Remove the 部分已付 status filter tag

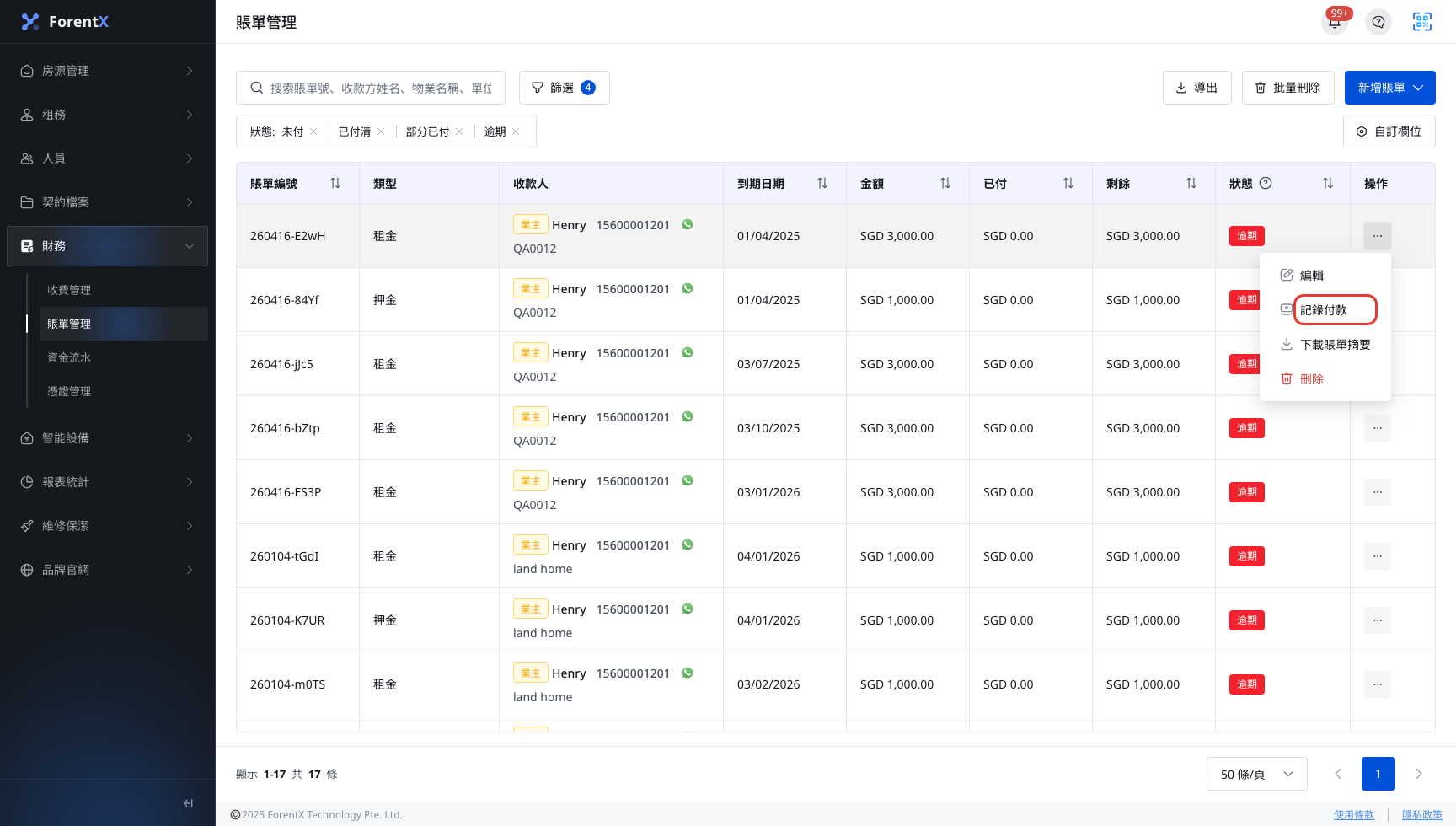click(459, 131)
